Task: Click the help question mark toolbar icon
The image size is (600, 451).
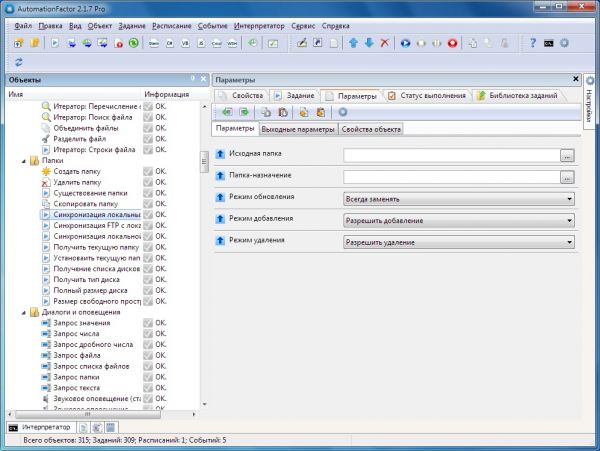Action: [x=531, y=43]
